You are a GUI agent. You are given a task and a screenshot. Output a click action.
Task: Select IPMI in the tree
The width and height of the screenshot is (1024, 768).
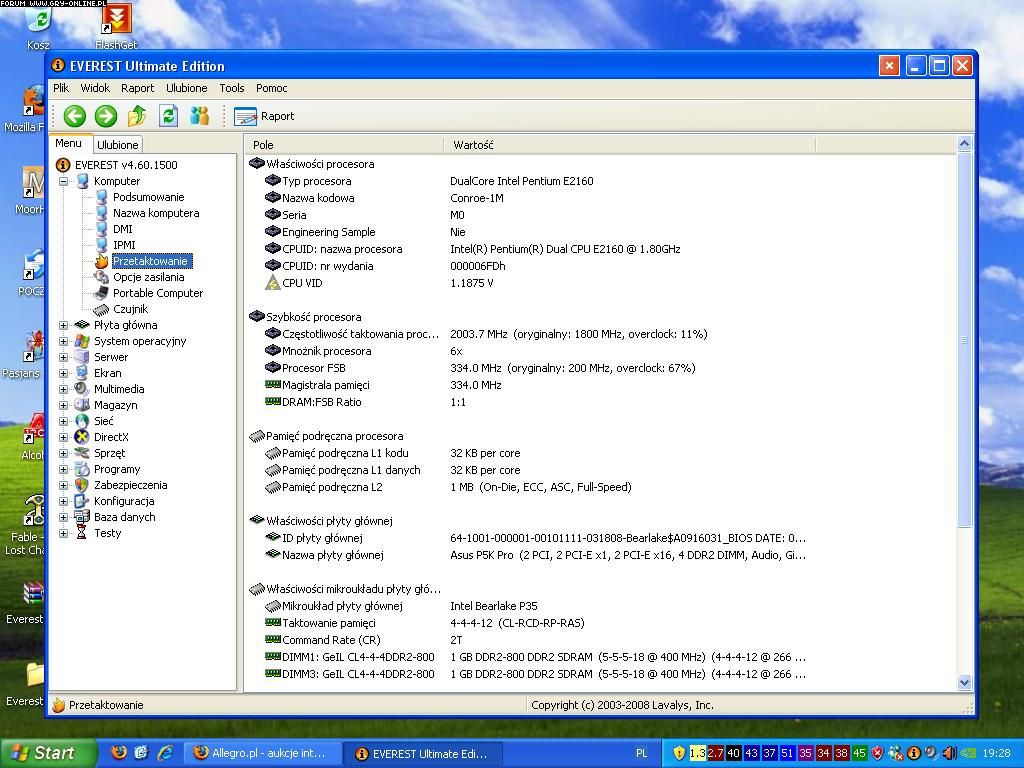(124, 246)
